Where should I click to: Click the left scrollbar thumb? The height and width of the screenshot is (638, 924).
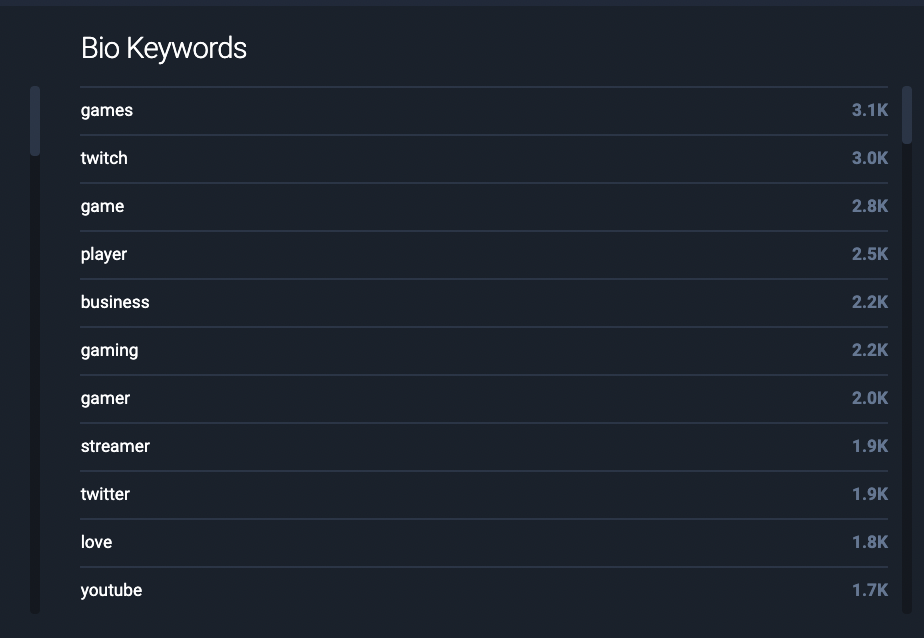(x=35, y=121)
